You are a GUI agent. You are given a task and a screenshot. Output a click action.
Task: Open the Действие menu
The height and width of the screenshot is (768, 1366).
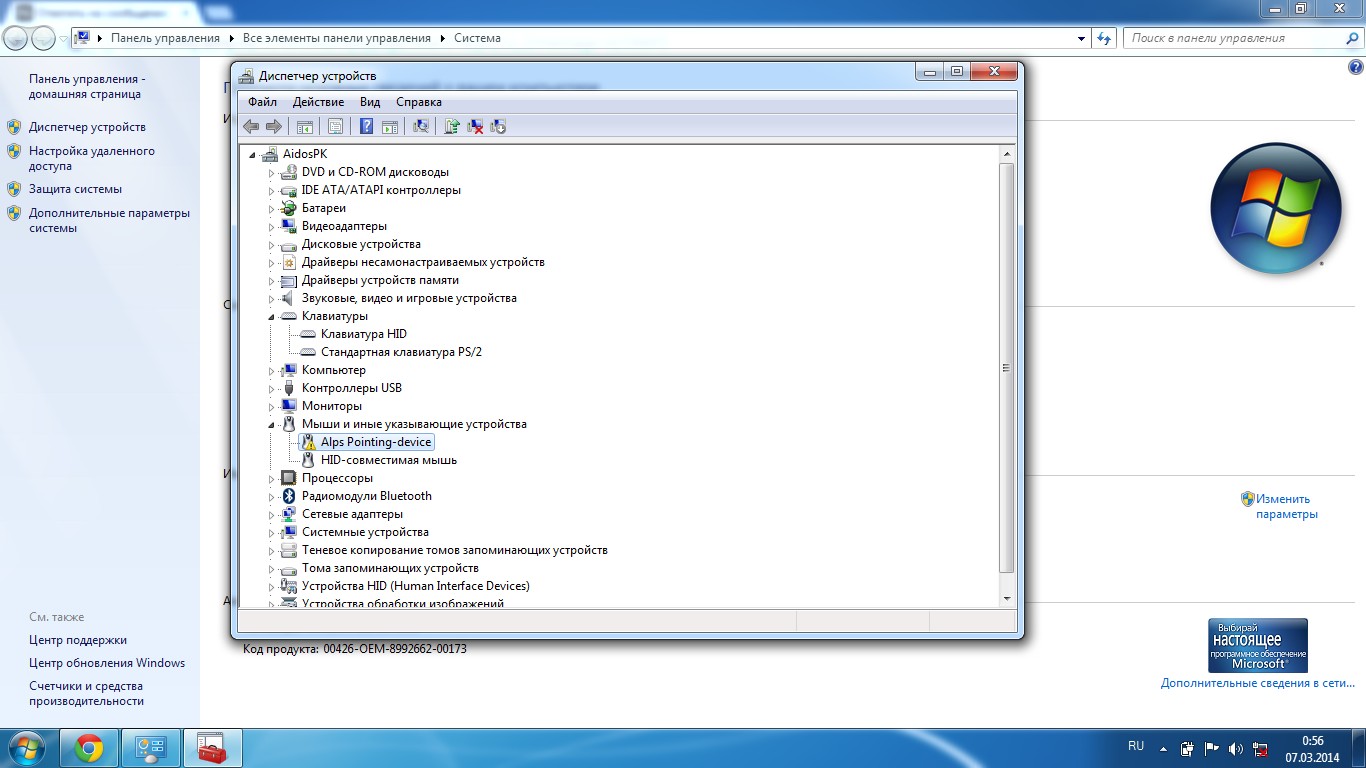point(318,102)
